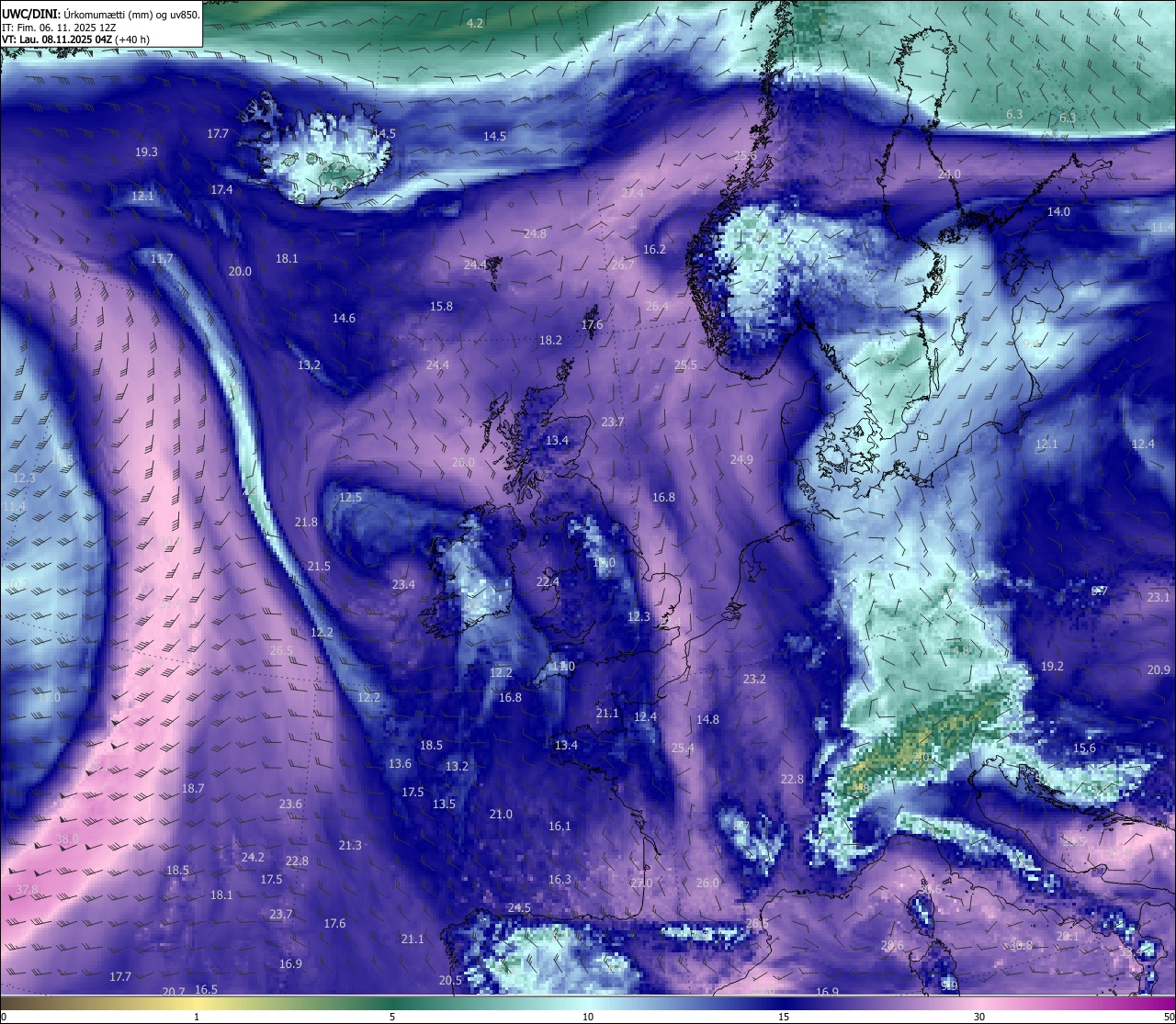This screenshot has height=1024, width=1176.
Task: Click the 14.8 map value
Action: coord(707,719)
